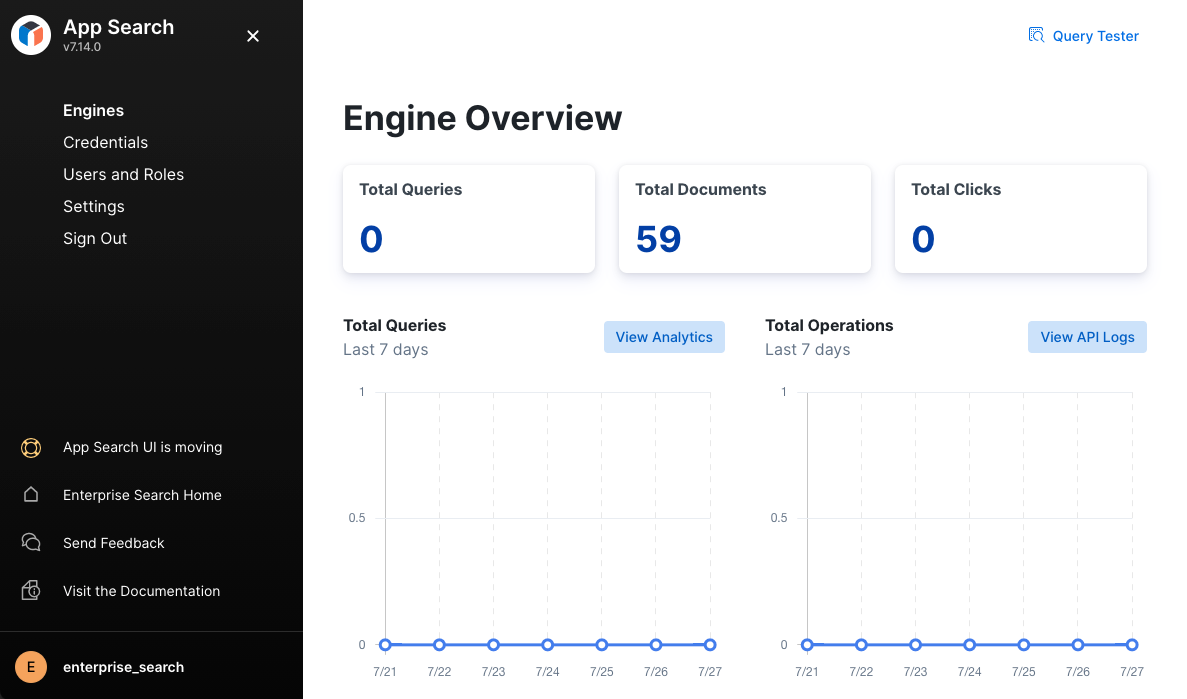Click the Send Feedback chat bubble icon

click(30, 542)
